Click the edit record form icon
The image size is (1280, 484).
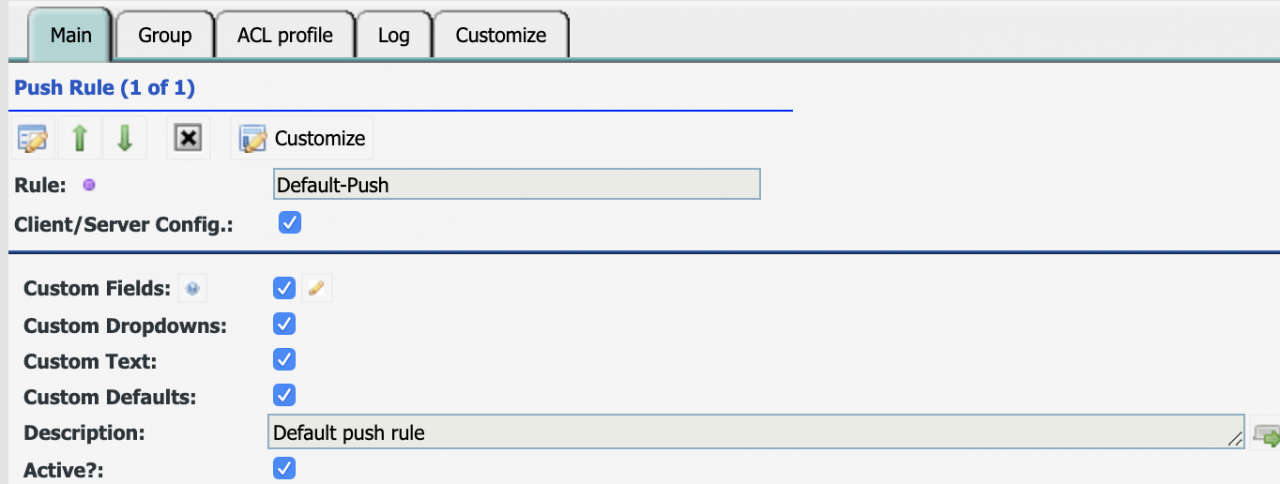point(33,138)
